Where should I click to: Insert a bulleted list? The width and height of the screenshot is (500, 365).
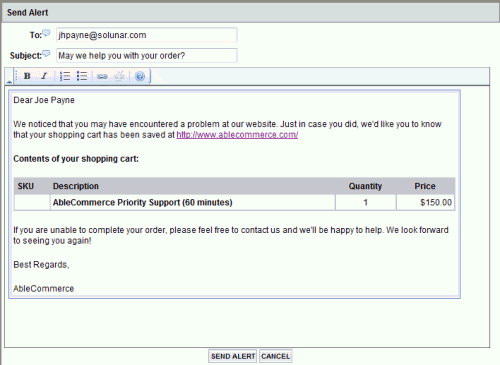[82, 76]
